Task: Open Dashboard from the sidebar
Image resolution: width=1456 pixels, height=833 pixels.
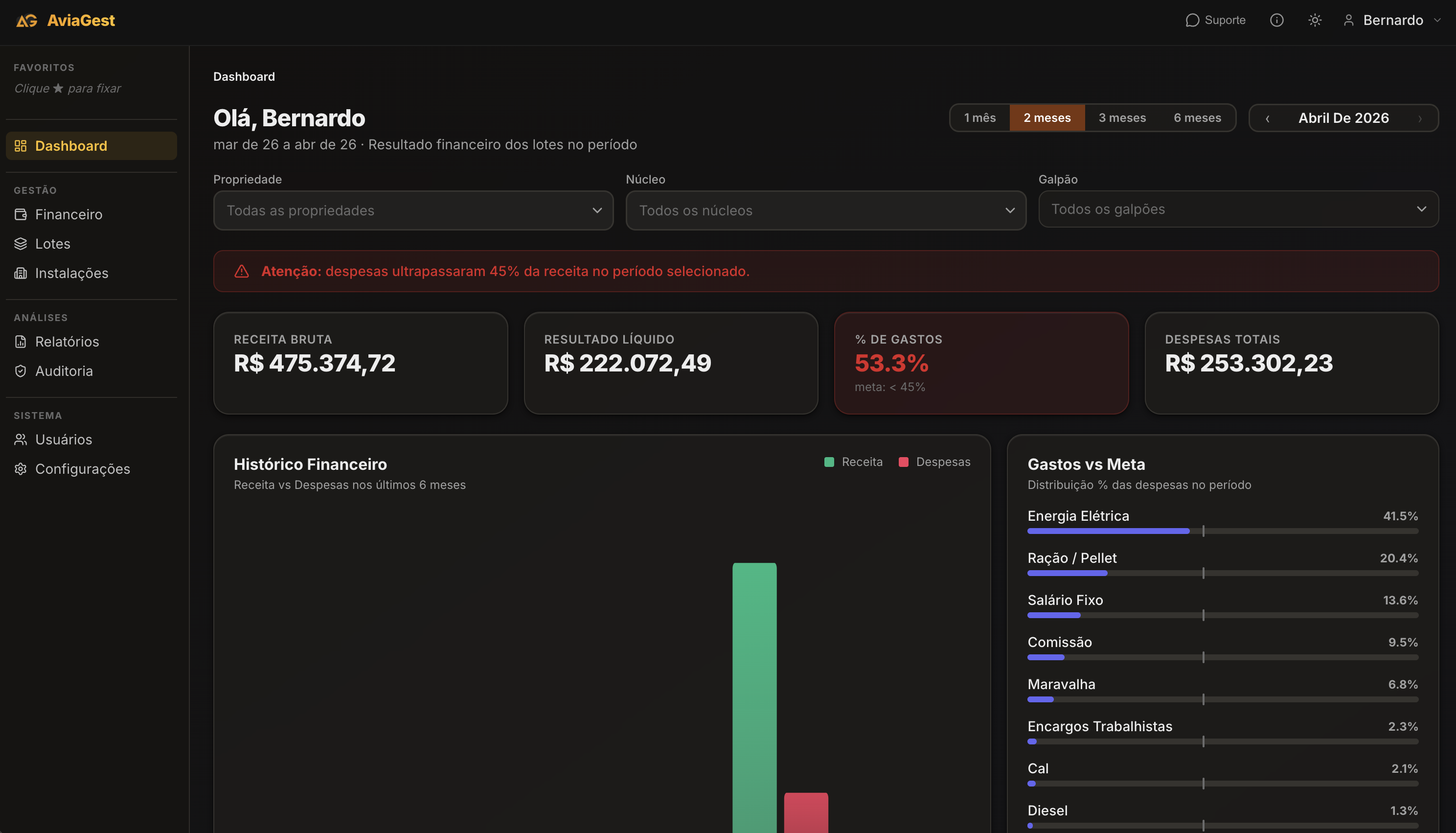Action: pyautogui.click(x=91, y=146)
